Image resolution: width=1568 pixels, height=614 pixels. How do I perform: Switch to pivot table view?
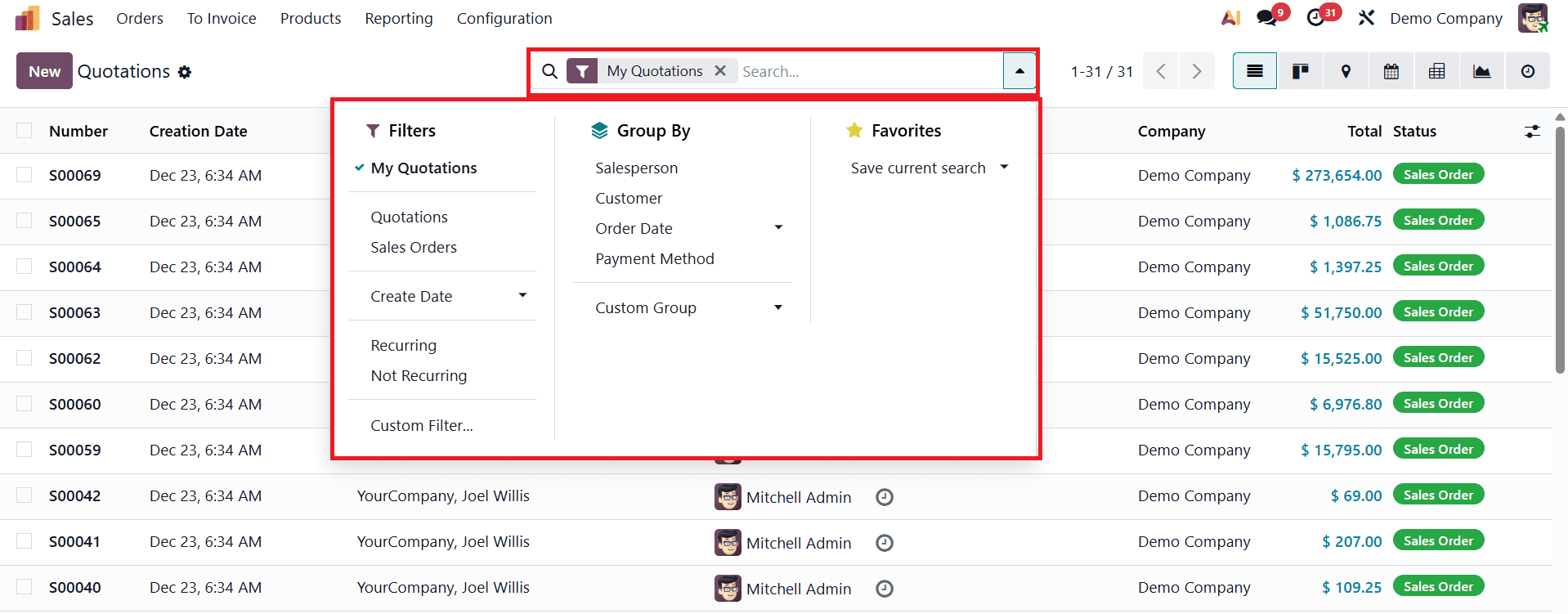point(1436,71)
